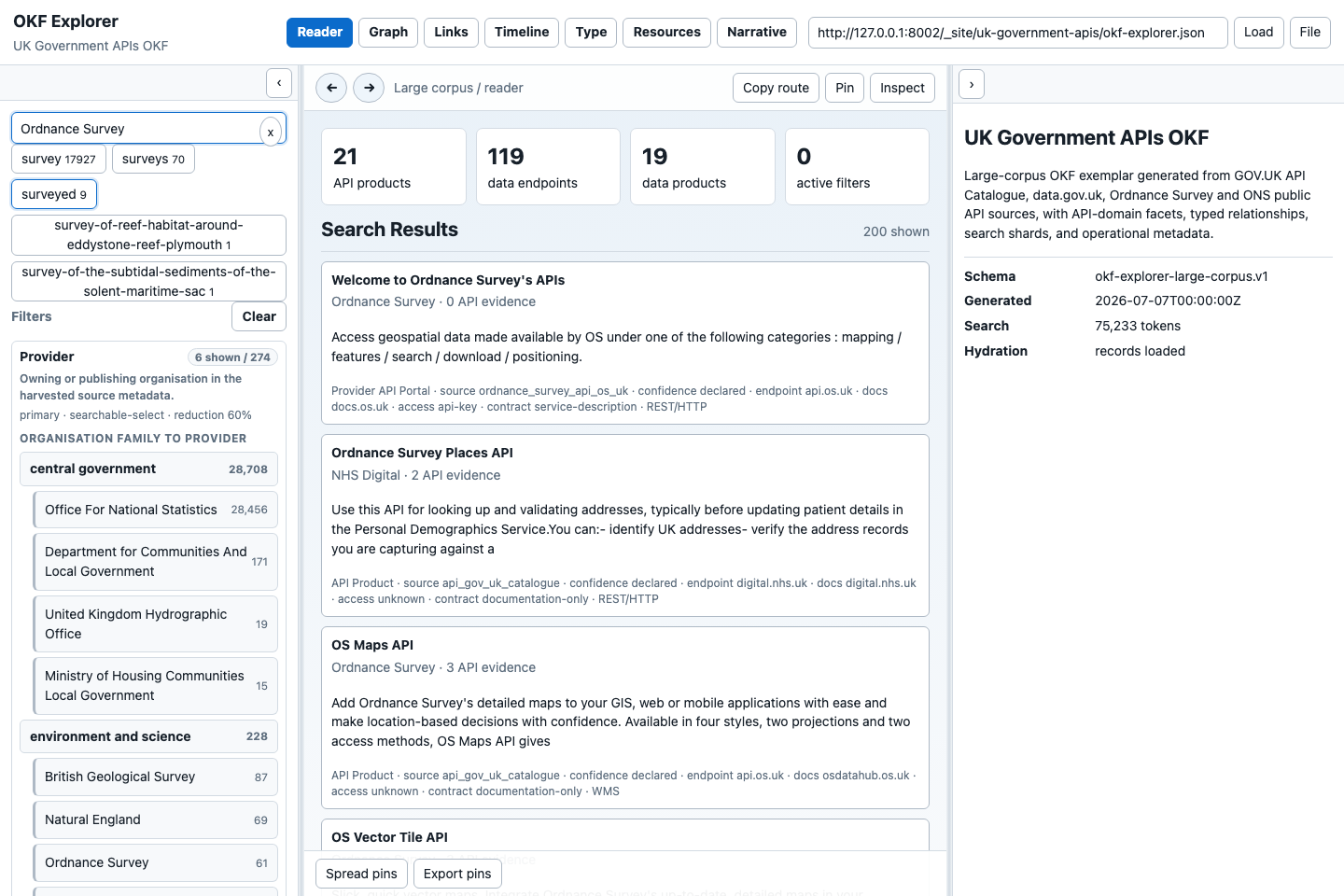
Task: Collapse the central government provider group
Action: click(148, 469)
